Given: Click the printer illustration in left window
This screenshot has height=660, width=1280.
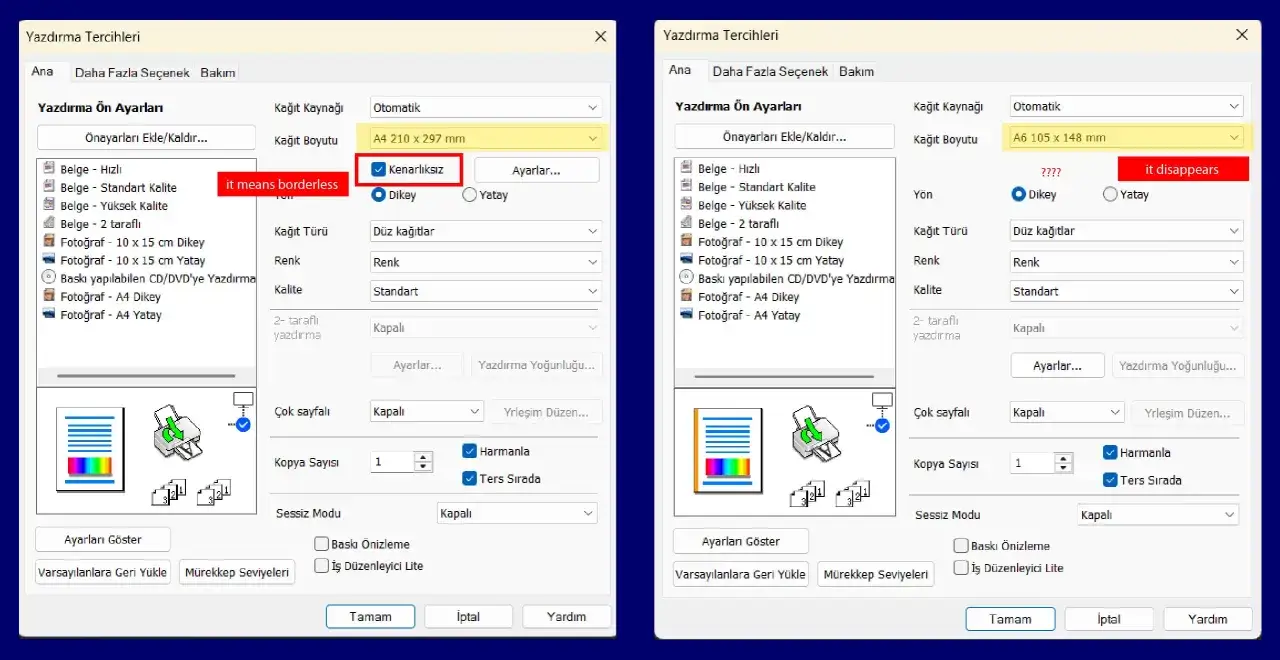Looking at the screenshot, I should pos(177,432).
